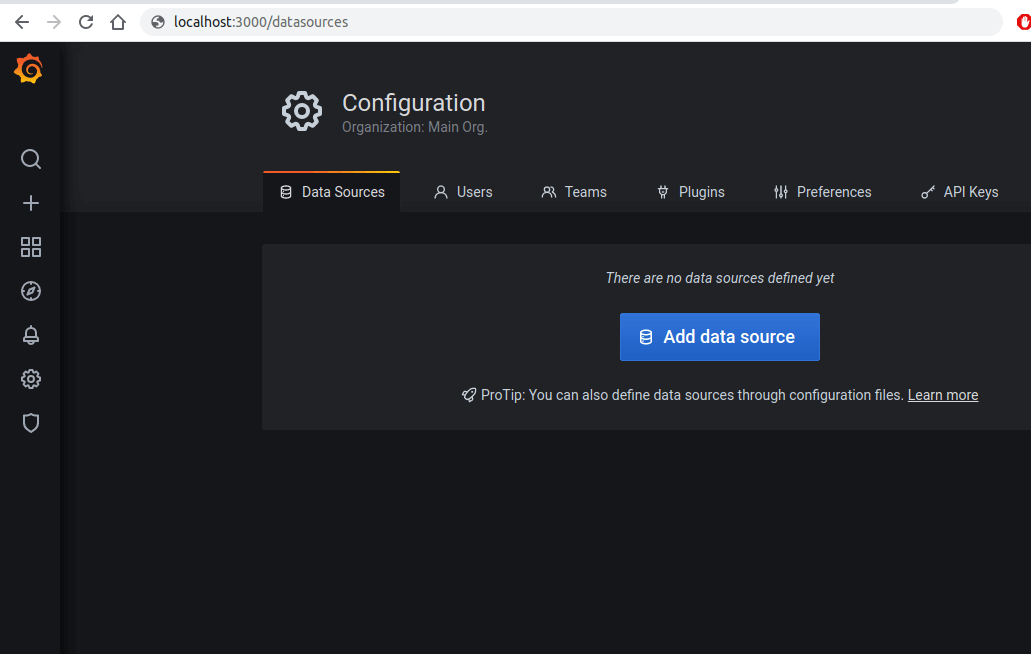This screenshot has width=1031, height=654.
Task: Open the Plugins tab
Action: pyautogui.click(x=690, y=192)
